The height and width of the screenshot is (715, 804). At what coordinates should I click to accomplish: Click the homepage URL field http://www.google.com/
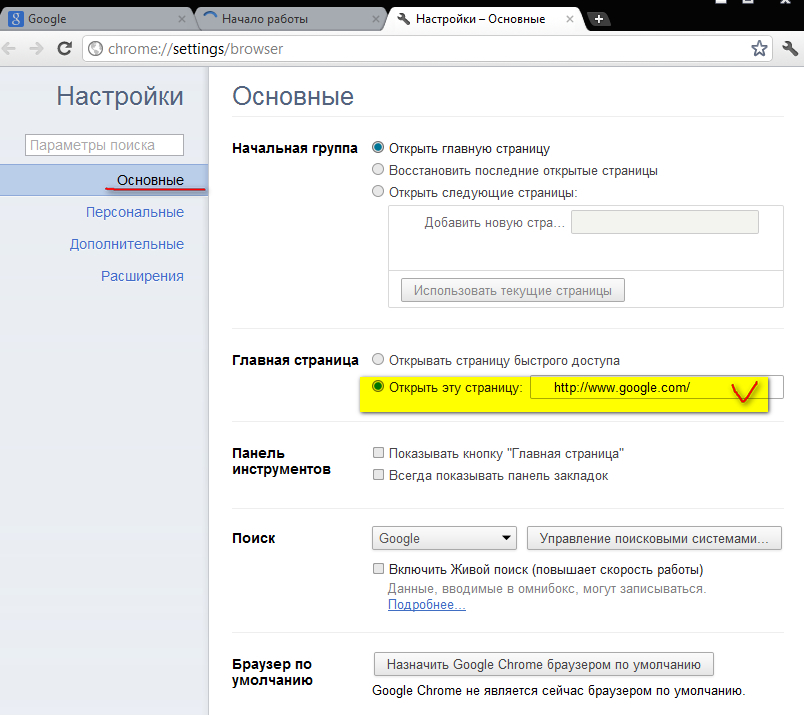pos(656,387)
